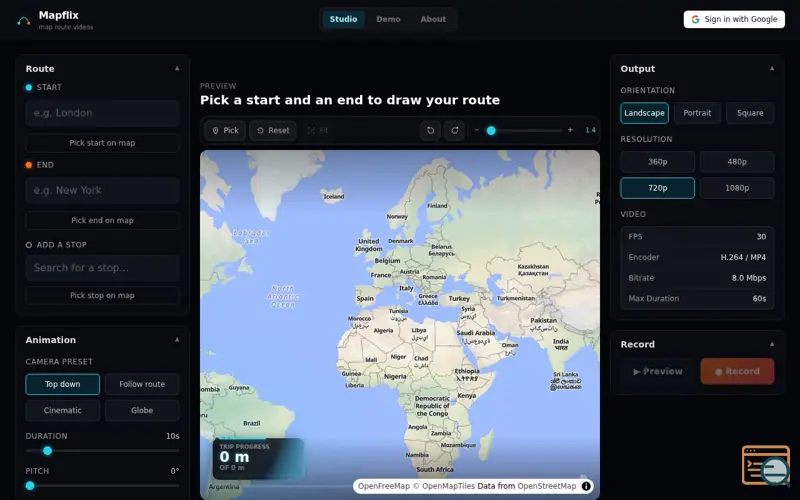Viewport: 800px width, 500px height.
Task: Click the OpenFreeMap attribution link
Action: 384,486
